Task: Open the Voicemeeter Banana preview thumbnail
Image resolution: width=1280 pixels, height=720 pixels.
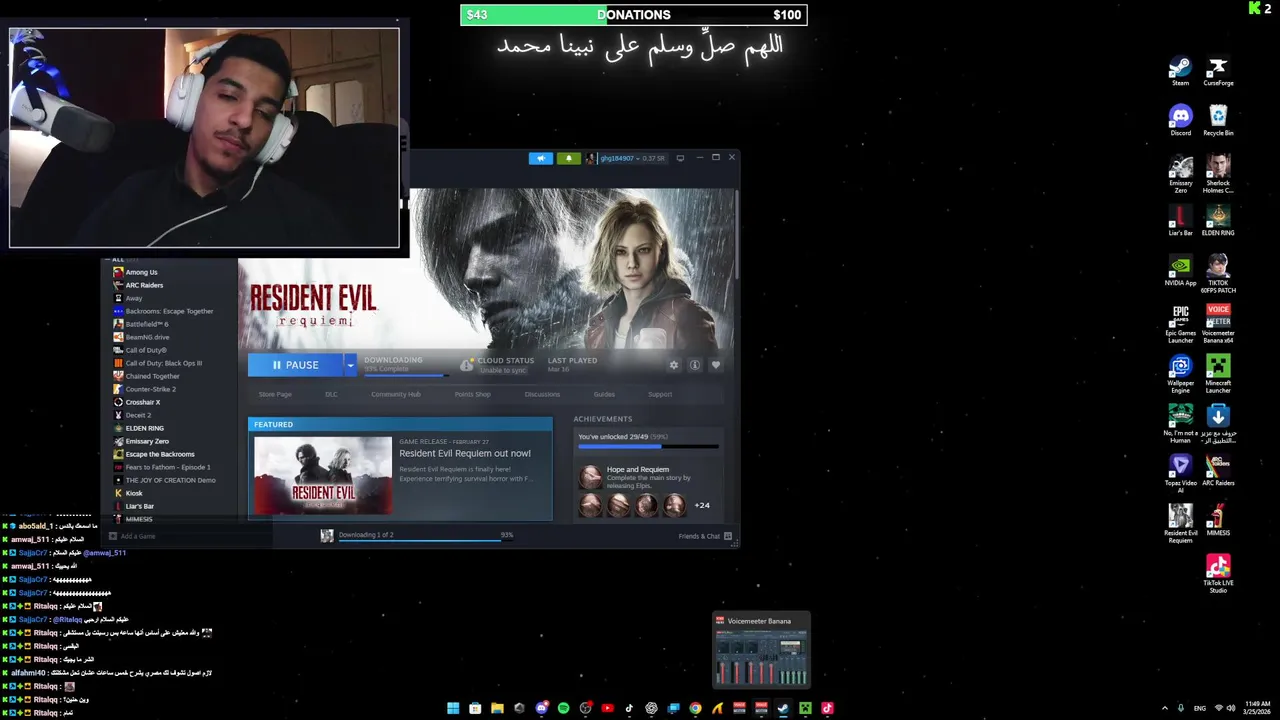Action: tap(761, 650)
